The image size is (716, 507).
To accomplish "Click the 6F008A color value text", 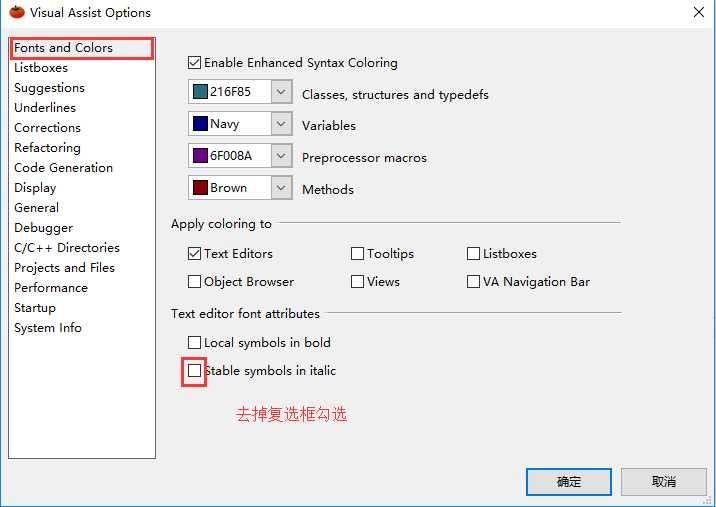I will 231,156.
